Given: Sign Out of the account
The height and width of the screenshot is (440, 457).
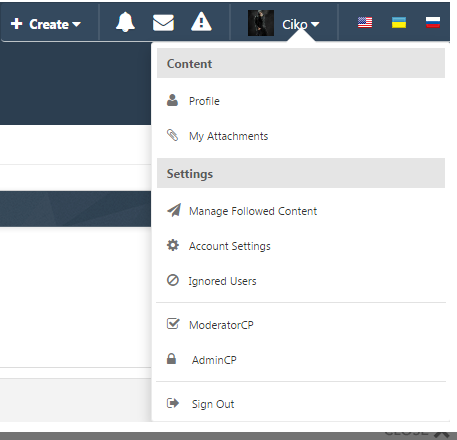Looking at the screenshot, I should [213, 404].
